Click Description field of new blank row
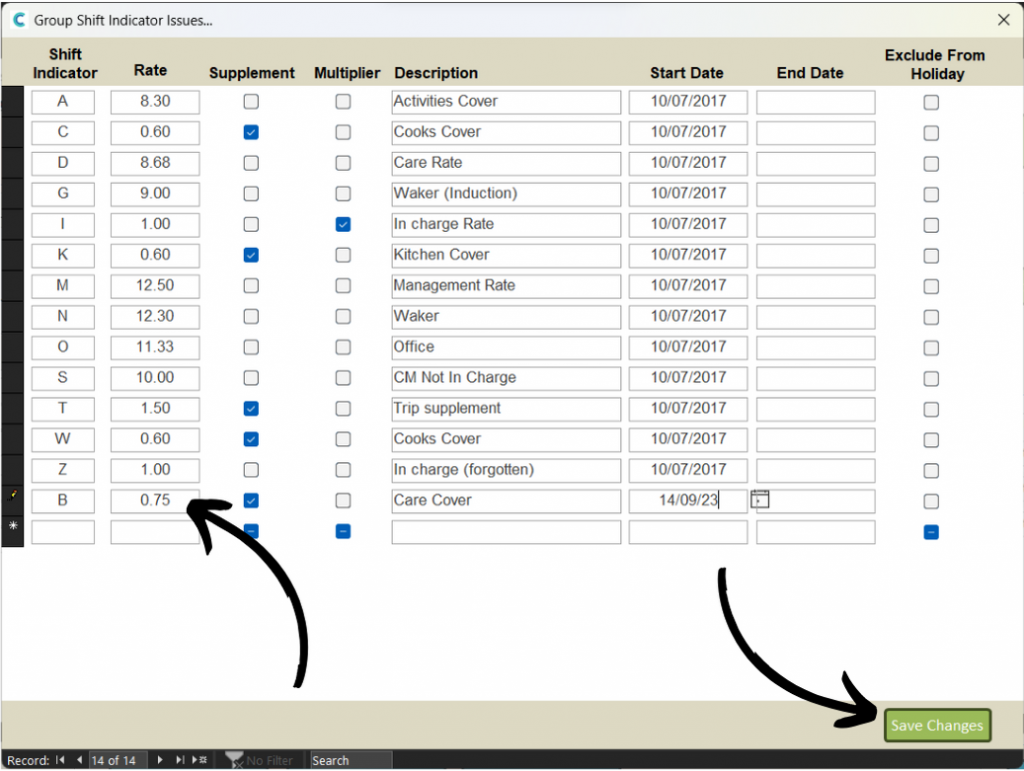This screenshot has height=771, width=1024. pos(506,532)
